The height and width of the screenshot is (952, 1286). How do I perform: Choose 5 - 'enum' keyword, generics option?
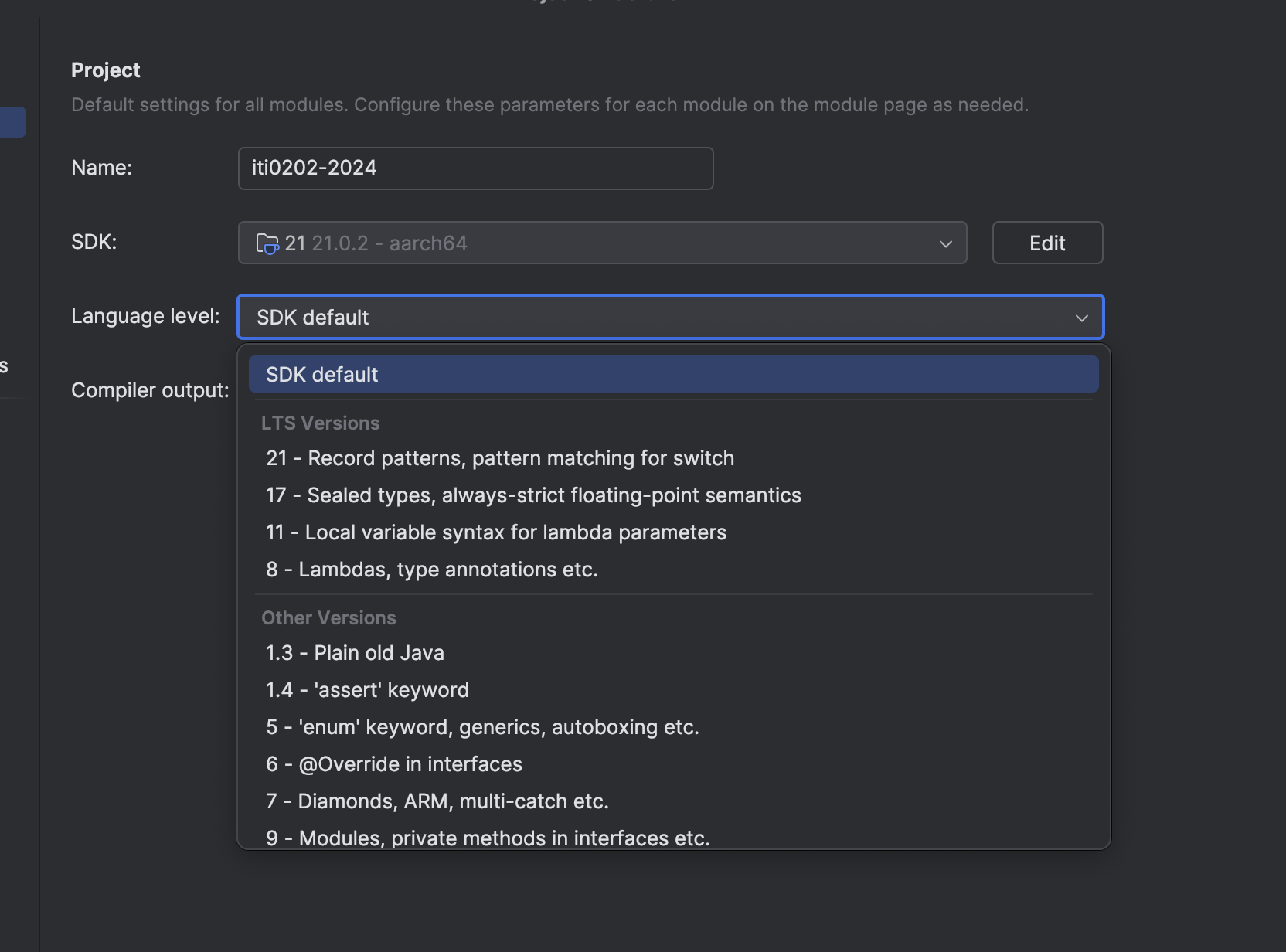coord(673,727)
